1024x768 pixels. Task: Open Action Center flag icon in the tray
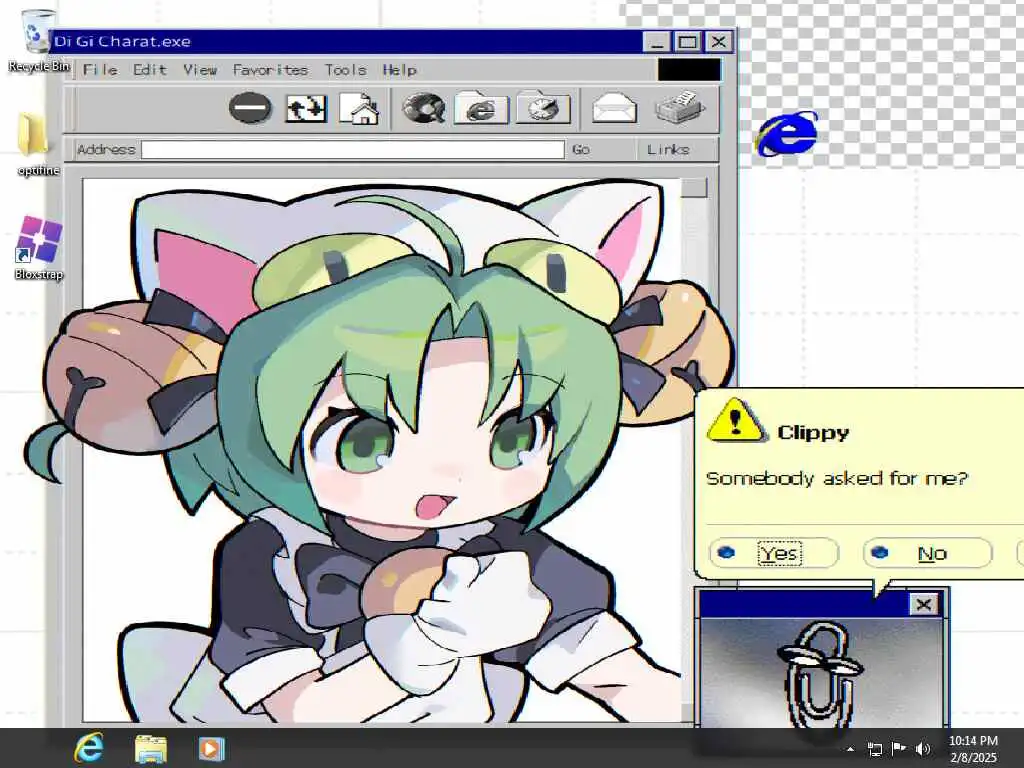point(899,749)
